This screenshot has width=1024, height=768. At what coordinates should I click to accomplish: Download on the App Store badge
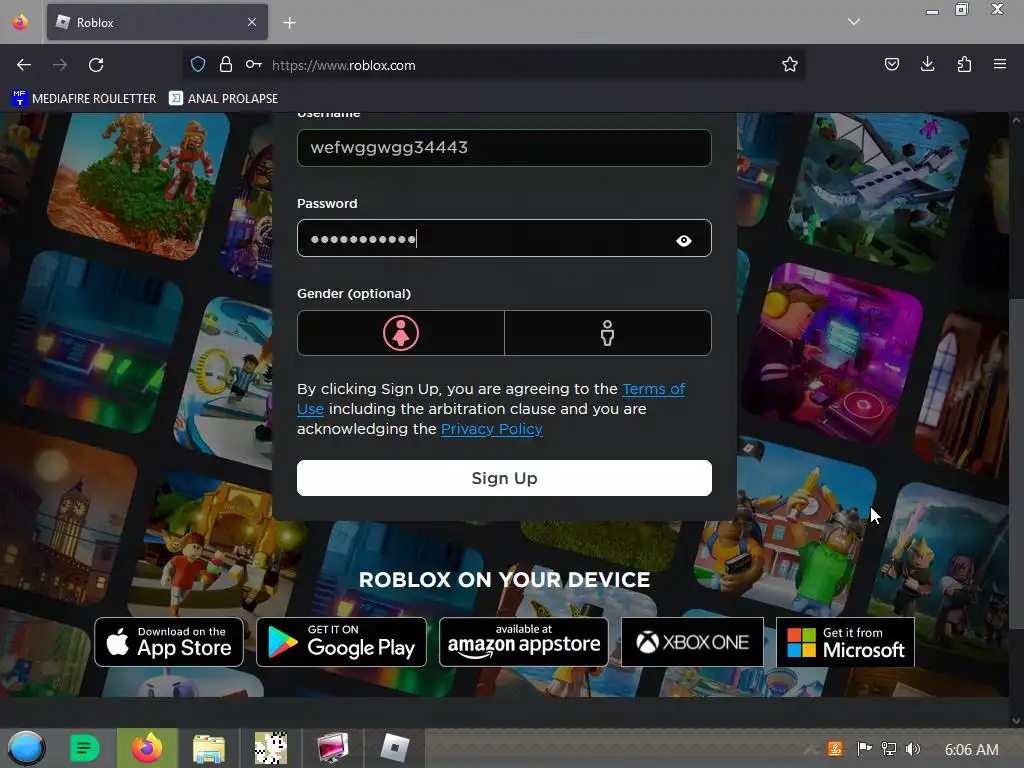[169, 642]
